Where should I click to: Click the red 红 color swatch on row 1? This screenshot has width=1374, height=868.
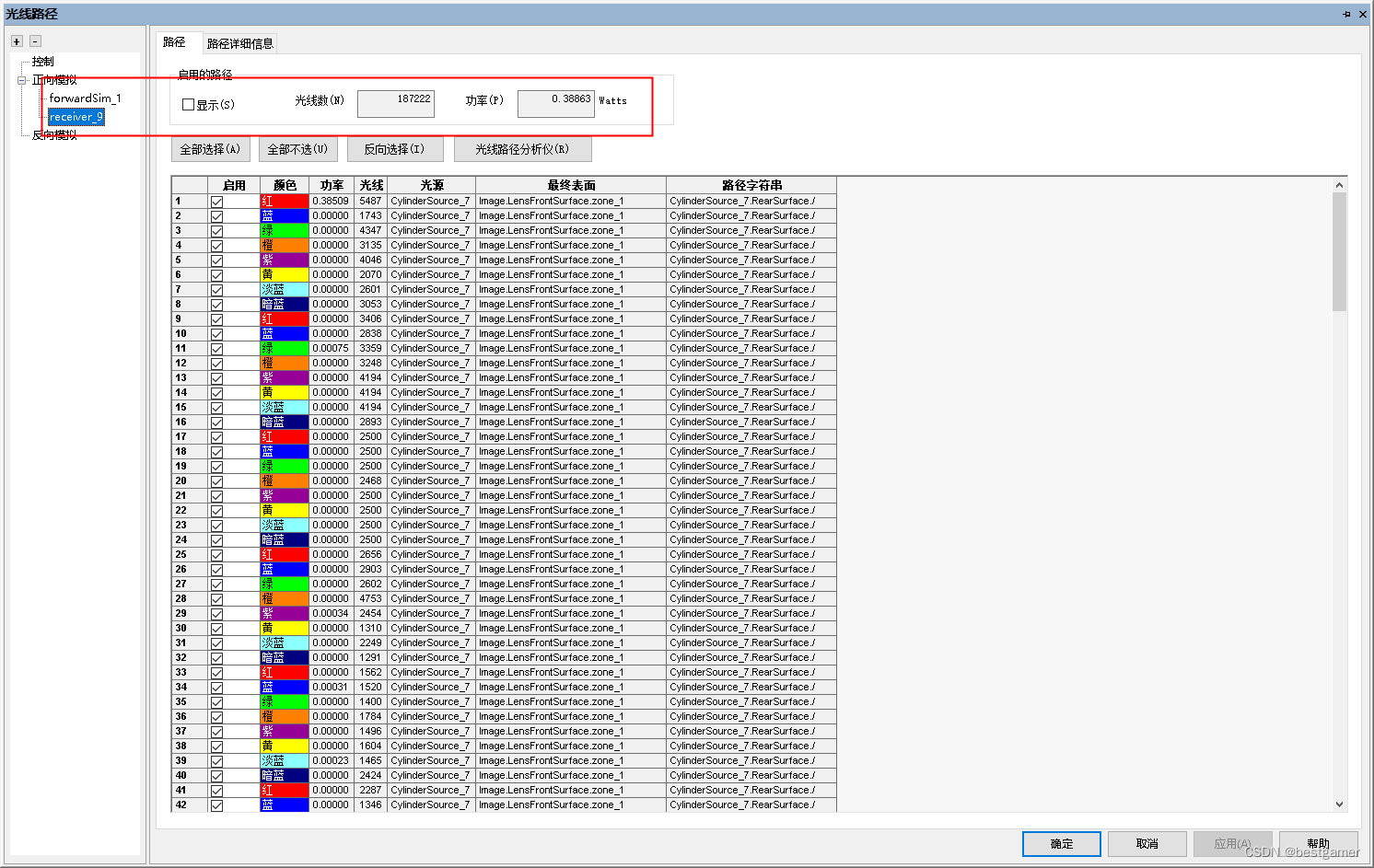click(x=284, y=200)
